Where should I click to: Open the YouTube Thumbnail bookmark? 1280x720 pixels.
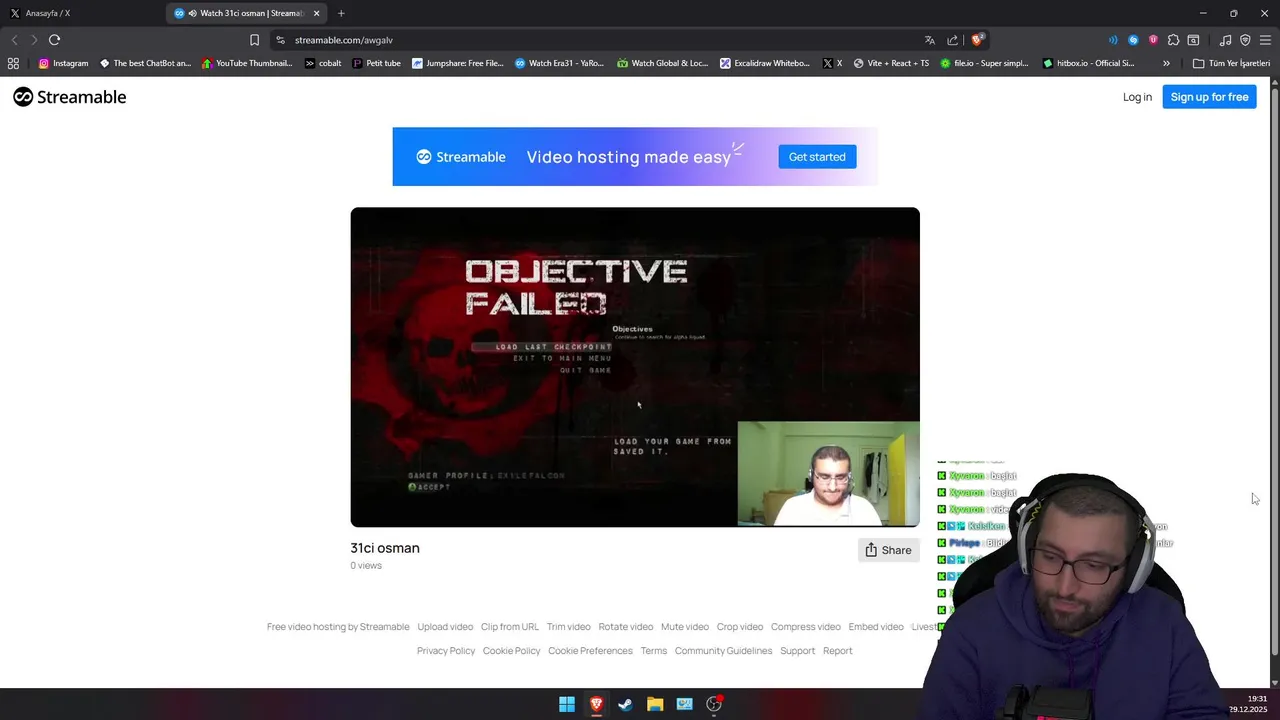pyautogui.click(x=247, y=63)
